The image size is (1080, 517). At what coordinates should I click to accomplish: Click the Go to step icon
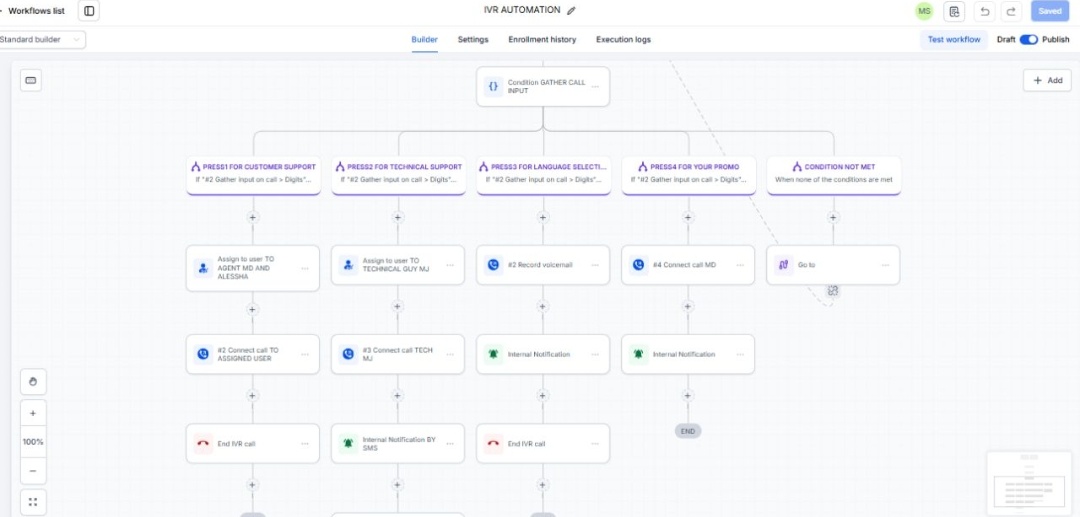click(784, 264)
